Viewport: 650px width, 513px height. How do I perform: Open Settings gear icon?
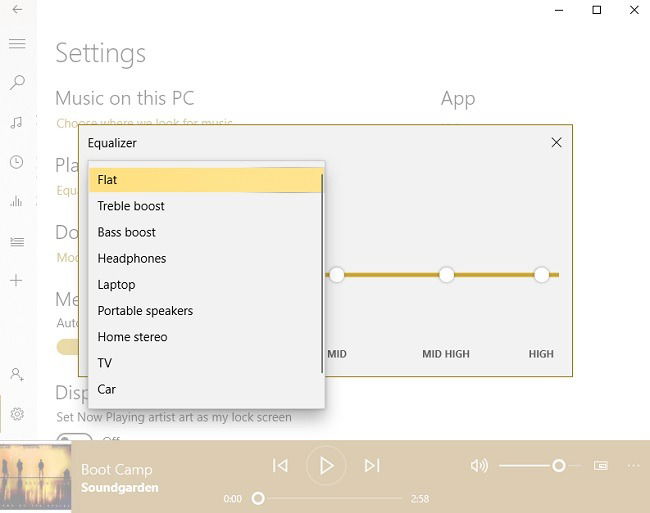pyautogui.click(x=17, y=414)
